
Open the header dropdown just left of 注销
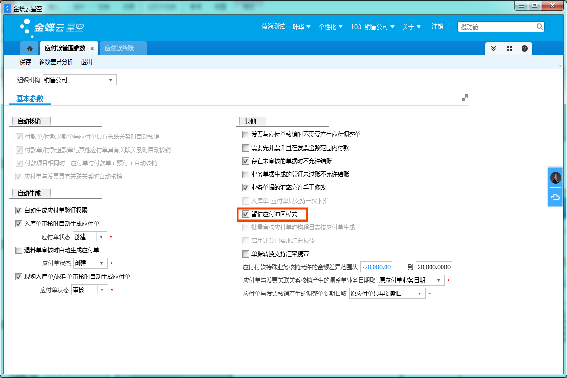coord(412,27)
